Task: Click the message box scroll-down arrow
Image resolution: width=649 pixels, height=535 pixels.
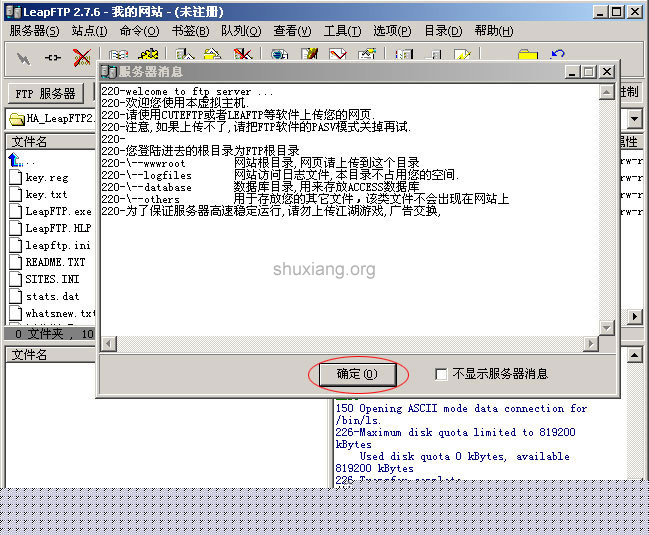Action: tap(606, 328)
